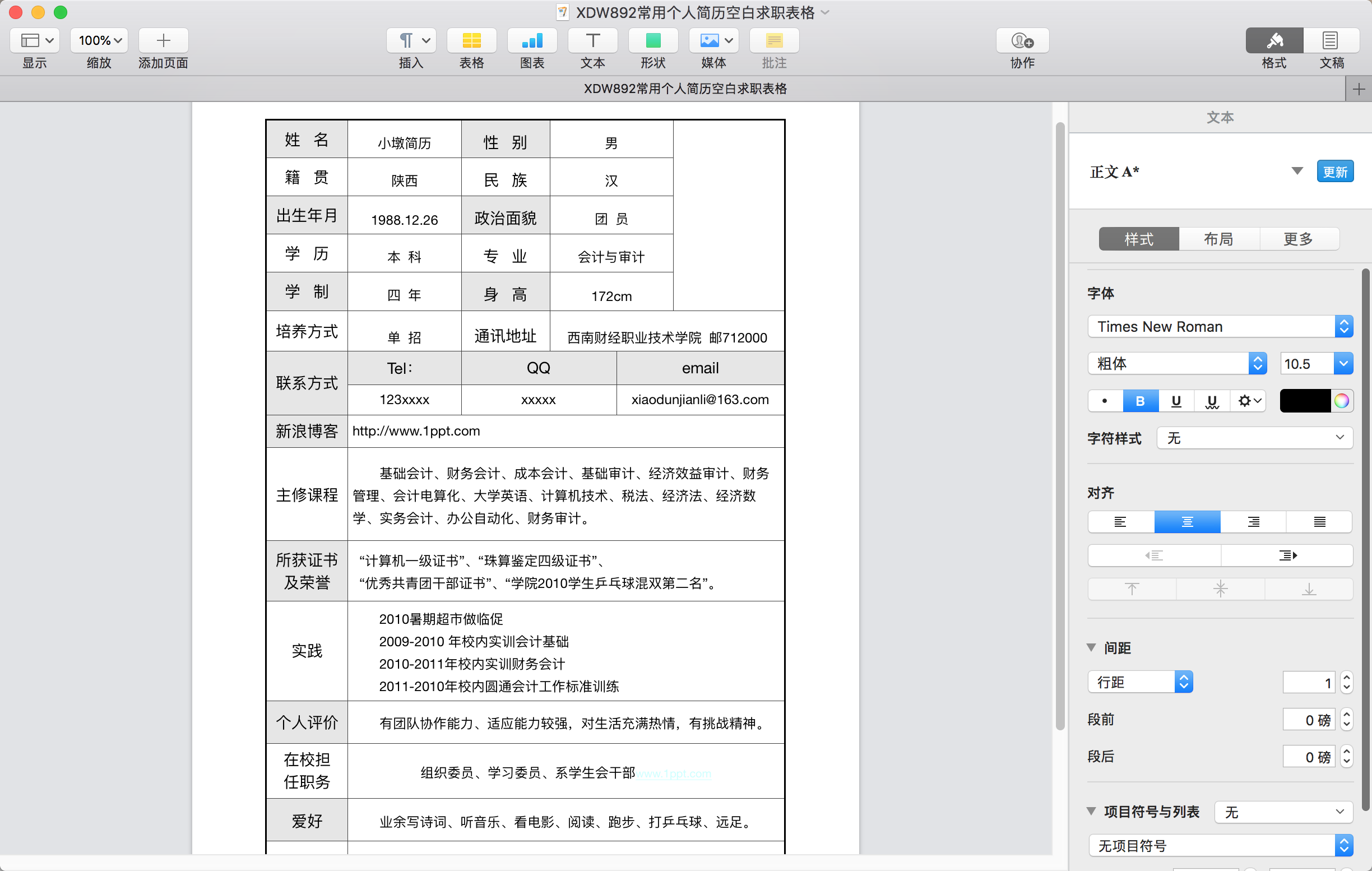1372x871 pixels.
Task: Open the 字符样式 character style dropdown
Action: pyautogui.click(x=1255, y=438)
